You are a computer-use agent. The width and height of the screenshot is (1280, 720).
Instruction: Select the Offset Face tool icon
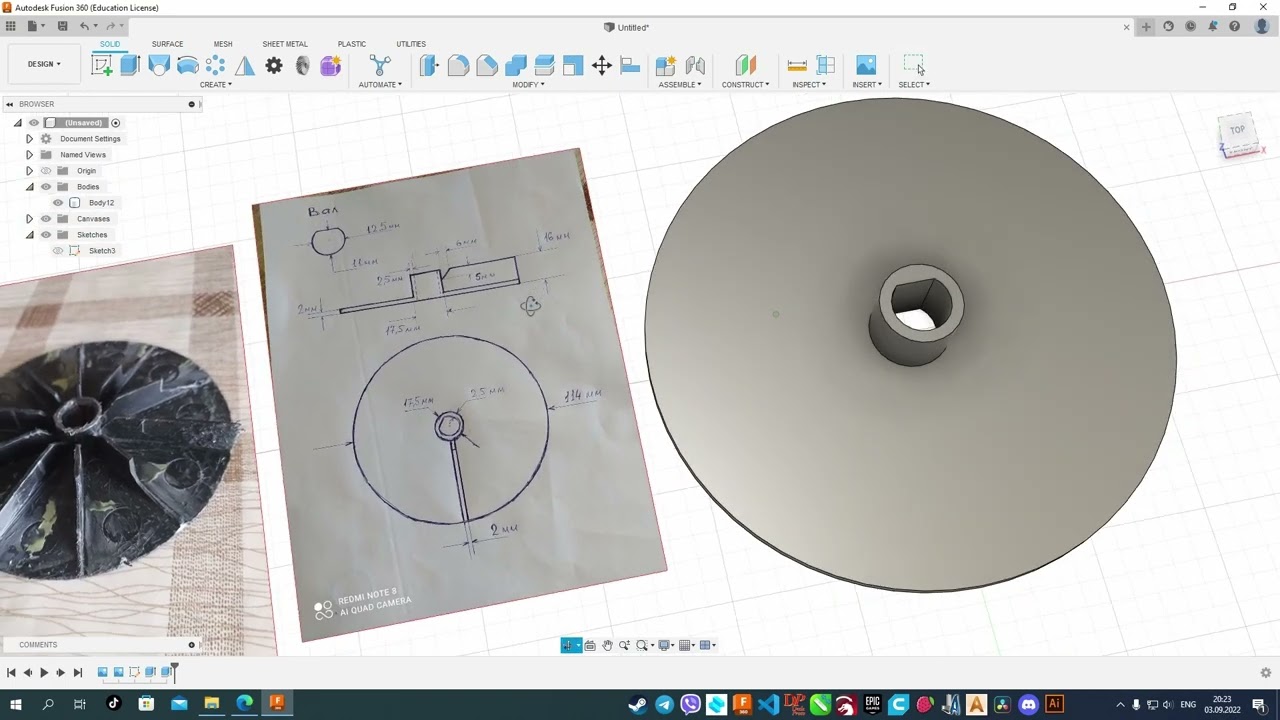tap(544, 66)
